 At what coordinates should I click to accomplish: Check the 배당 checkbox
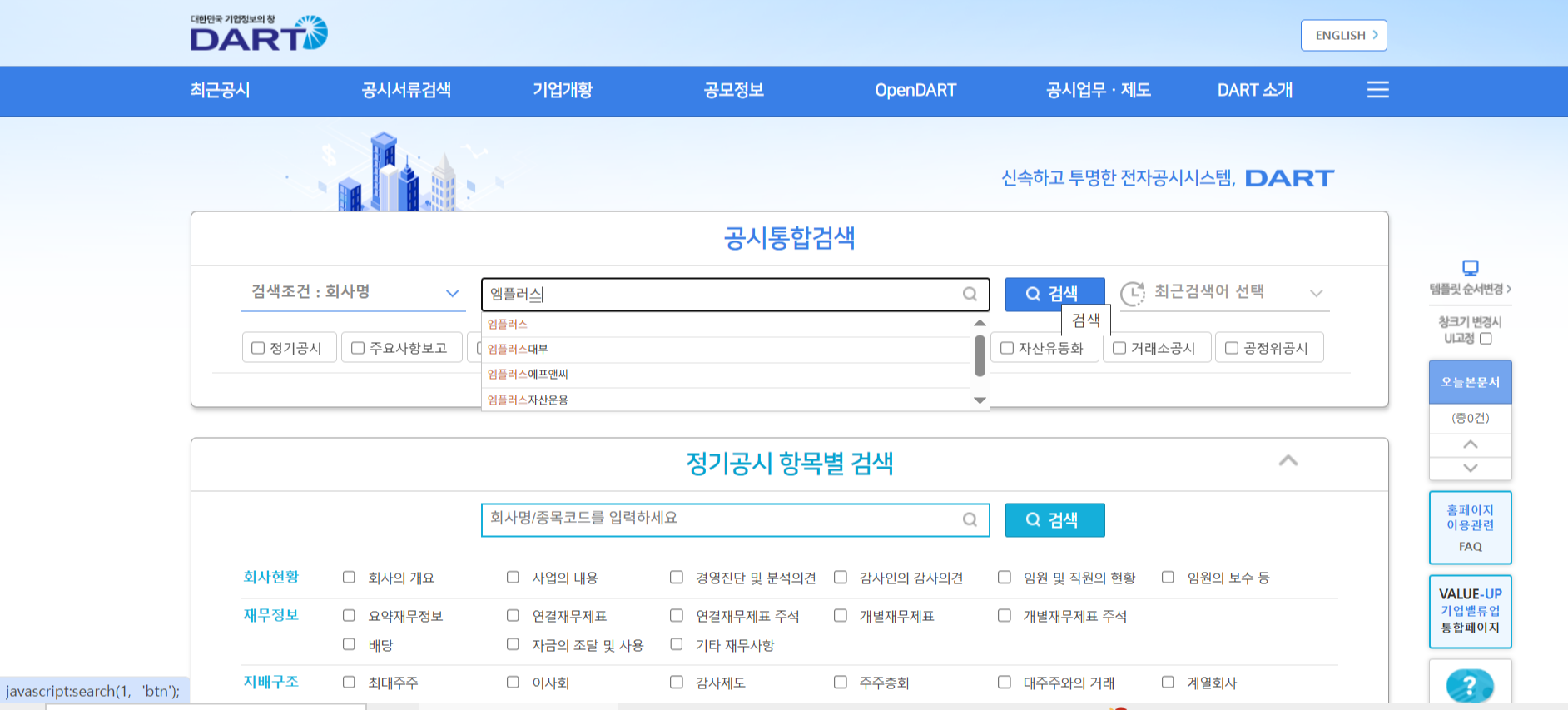point(349,644)
